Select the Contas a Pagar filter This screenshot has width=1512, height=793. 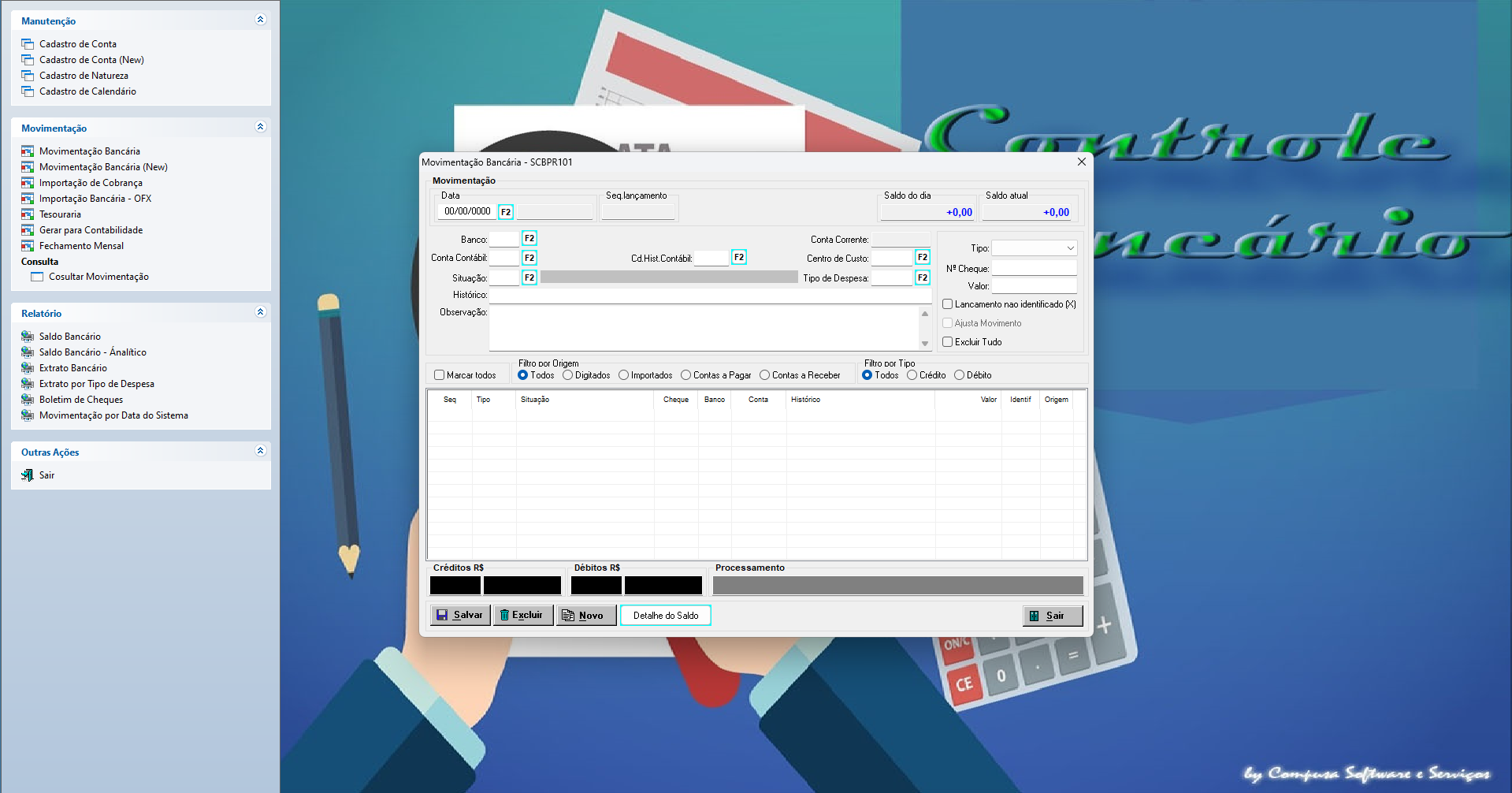click(x=685, y=375)
